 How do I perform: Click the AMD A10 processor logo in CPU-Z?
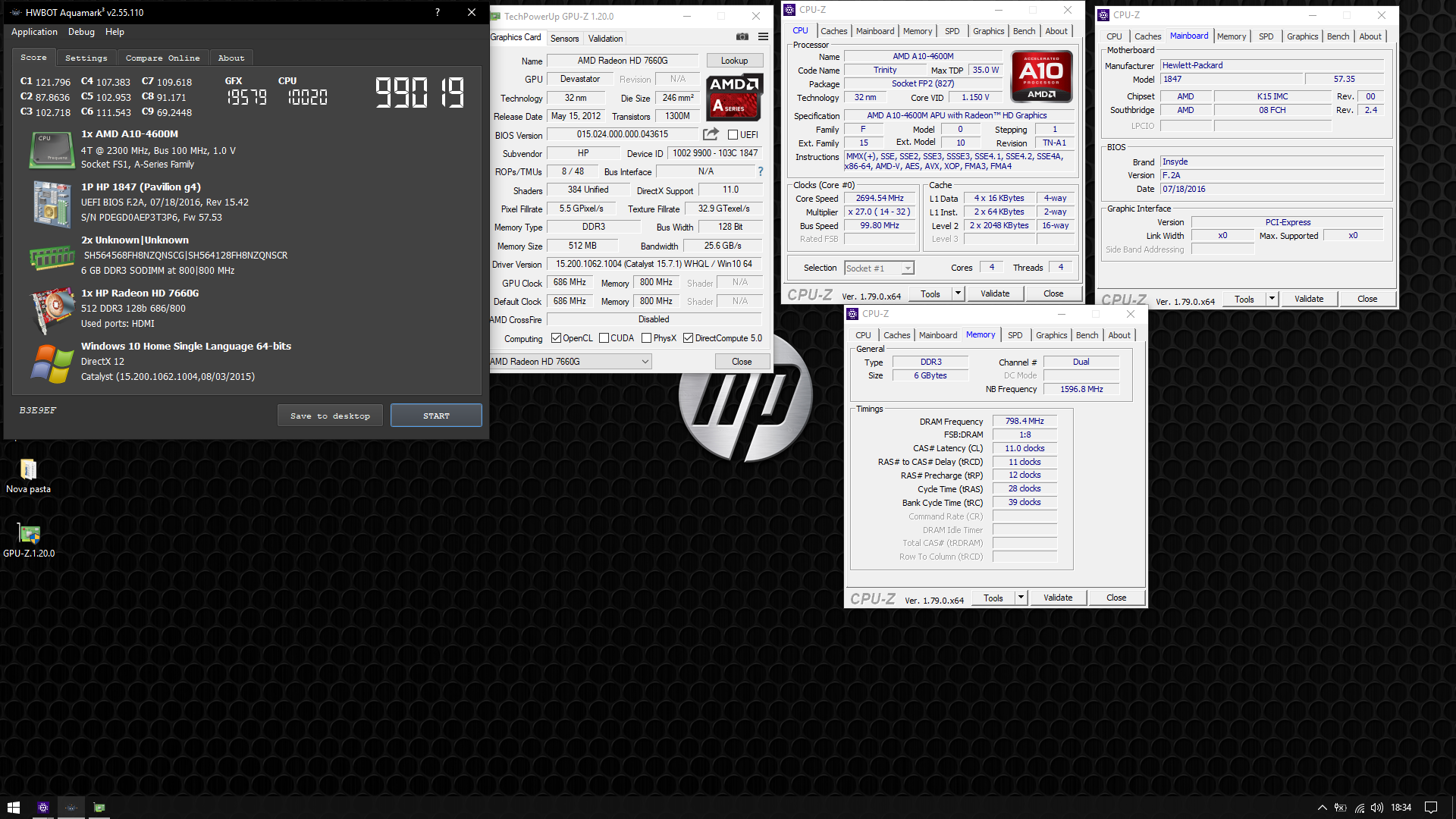[1042, 76]
